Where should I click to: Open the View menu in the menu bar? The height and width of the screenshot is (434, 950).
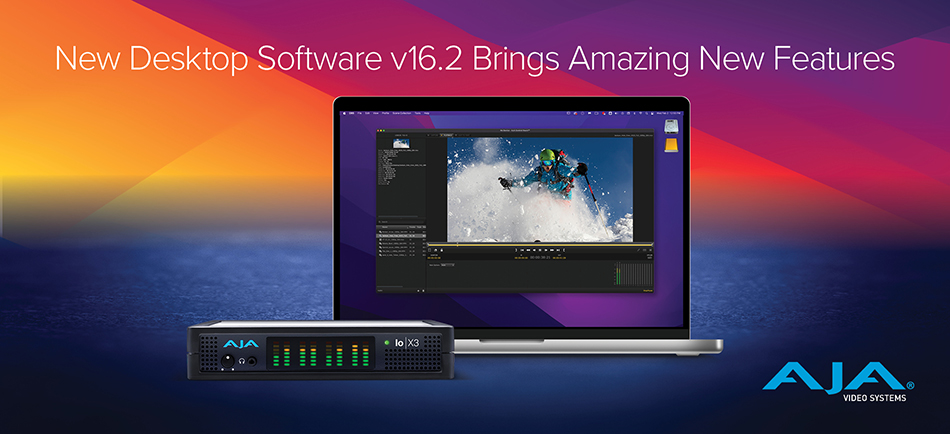tap(376, 113)
